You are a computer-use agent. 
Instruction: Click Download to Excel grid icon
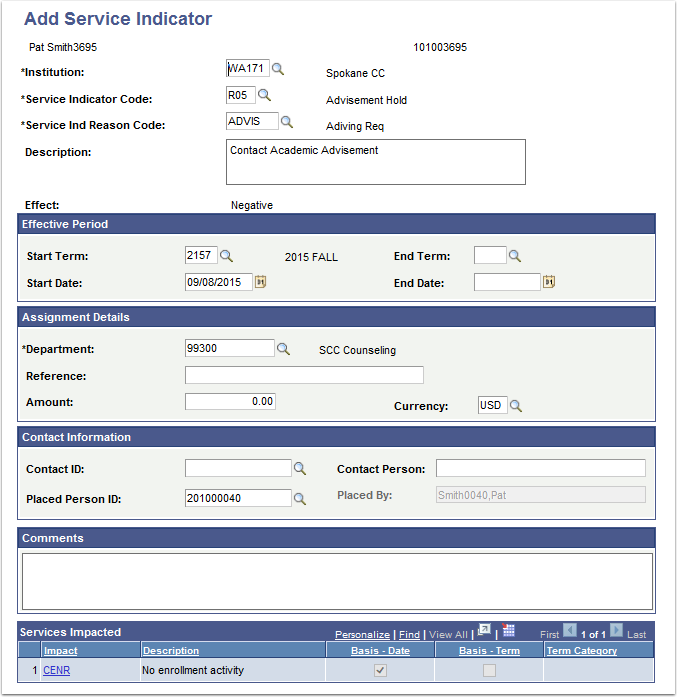tap(508, 630)
